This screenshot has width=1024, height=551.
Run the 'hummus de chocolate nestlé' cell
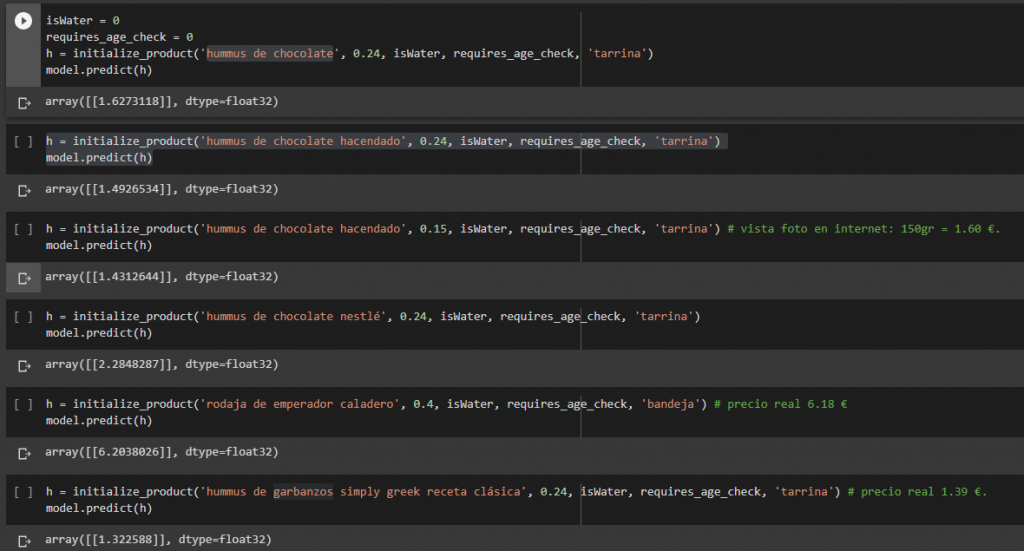[24, 317]
